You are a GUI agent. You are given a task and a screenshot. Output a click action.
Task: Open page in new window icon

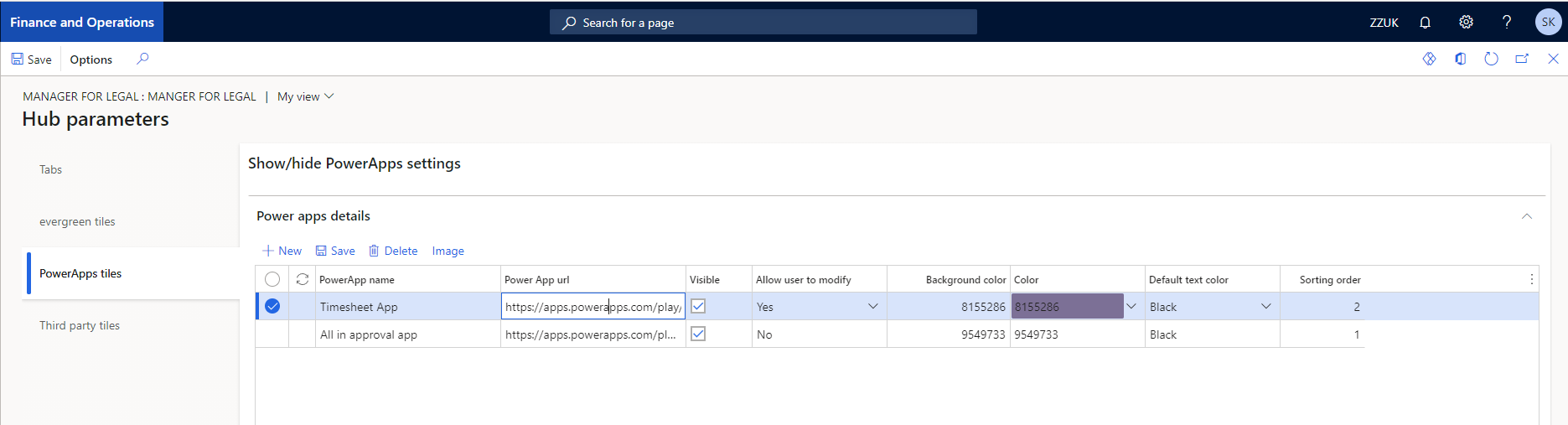[x=1522, y=59]
